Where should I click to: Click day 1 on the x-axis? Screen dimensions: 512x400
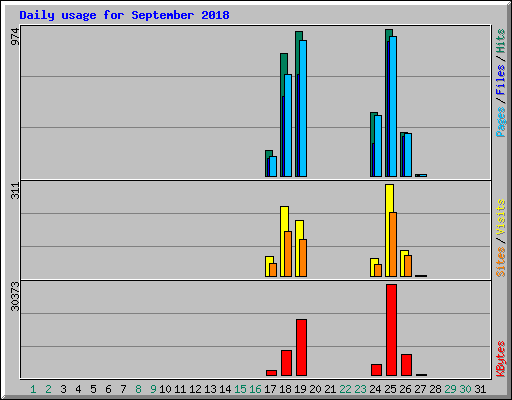(x=33, y=389)
